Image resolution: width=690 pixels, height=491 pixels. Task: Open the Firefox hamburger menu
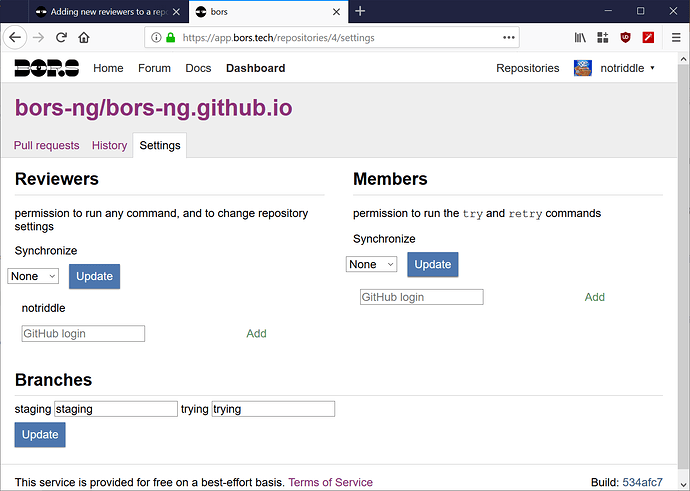(x=676, y=38)
